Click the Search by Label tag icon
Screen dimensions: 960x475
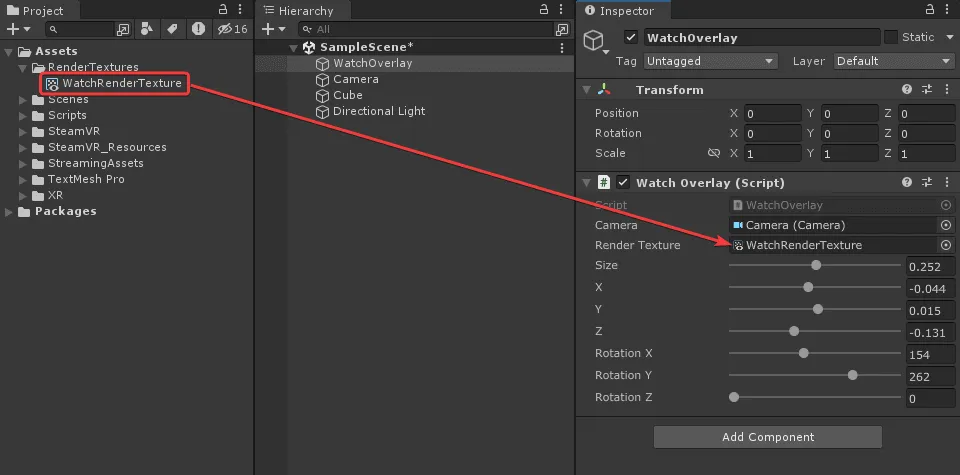(173, 29)
